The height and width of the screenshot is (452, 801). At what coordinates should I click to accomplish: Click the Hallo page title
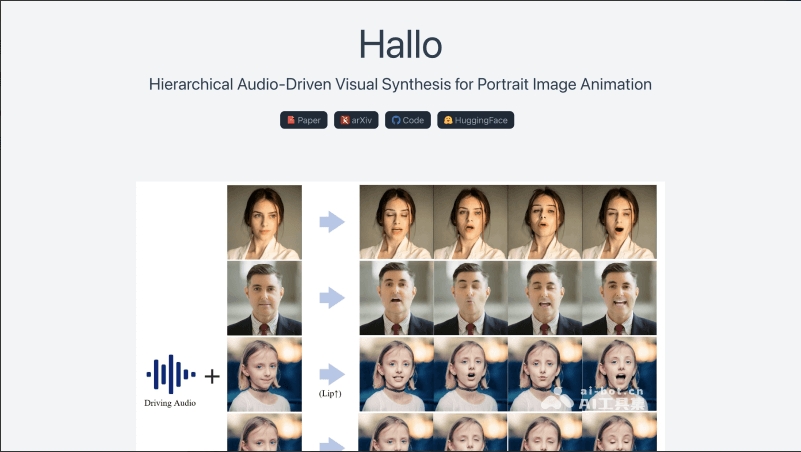tap(400, 44)
